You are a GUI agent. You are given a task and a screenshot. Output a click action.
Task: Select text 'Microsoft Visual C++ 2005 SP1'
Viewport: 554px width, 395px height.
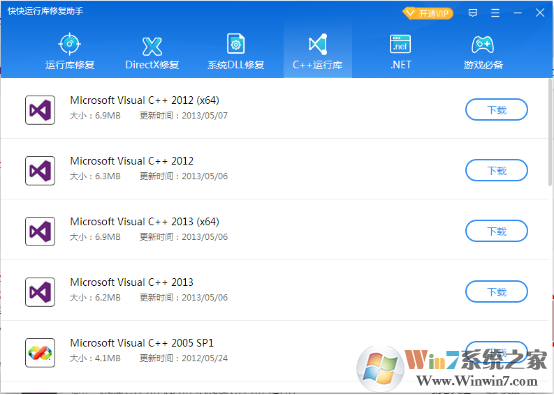click(x=142, y=343)
